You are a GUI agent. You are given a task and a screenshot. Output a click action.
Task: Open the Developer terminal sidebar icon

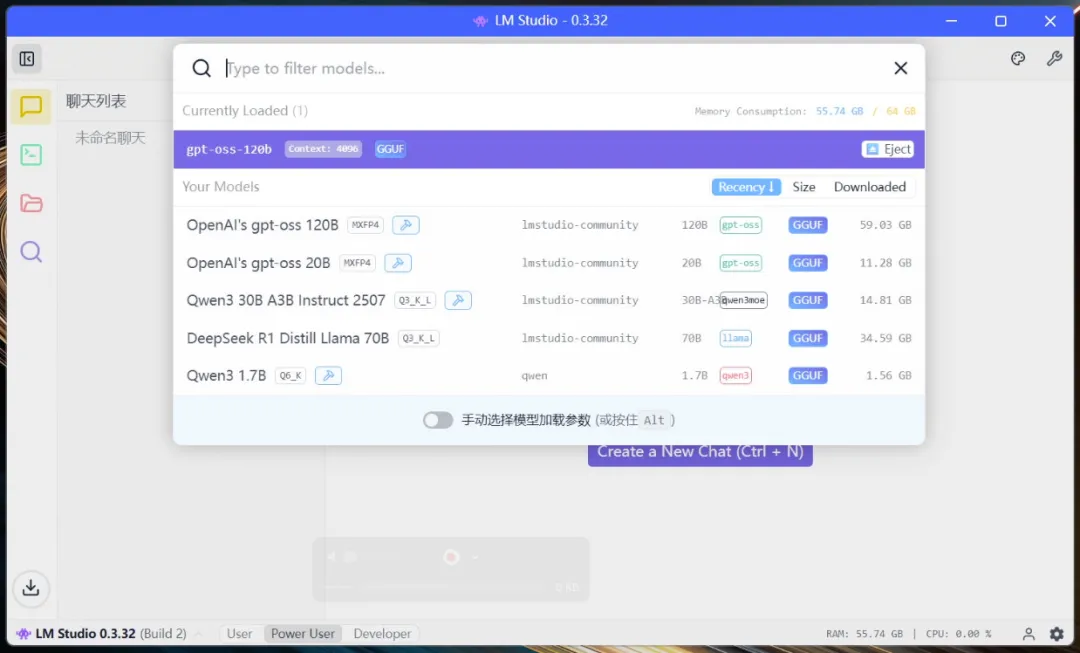click(x=31, y=155)
